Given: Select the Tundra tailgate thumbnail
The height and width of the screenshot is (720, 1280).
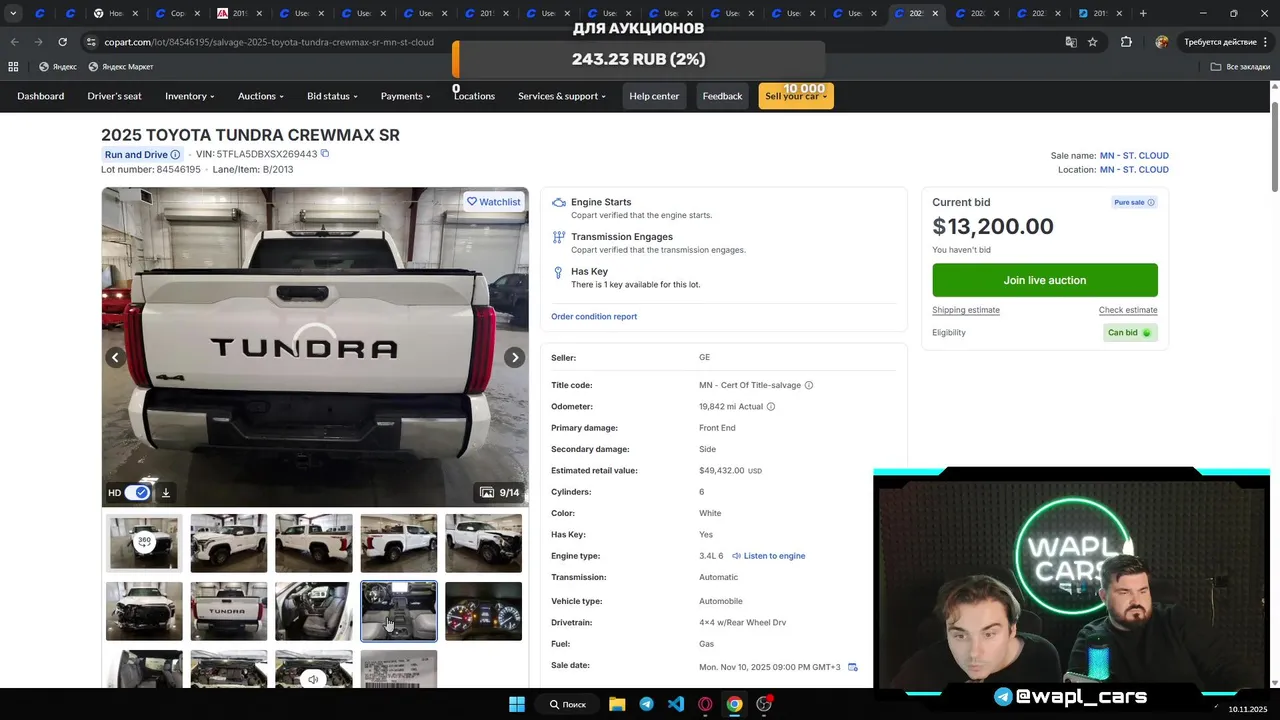Looking at the screenshot, I should [x=229, y=611].
